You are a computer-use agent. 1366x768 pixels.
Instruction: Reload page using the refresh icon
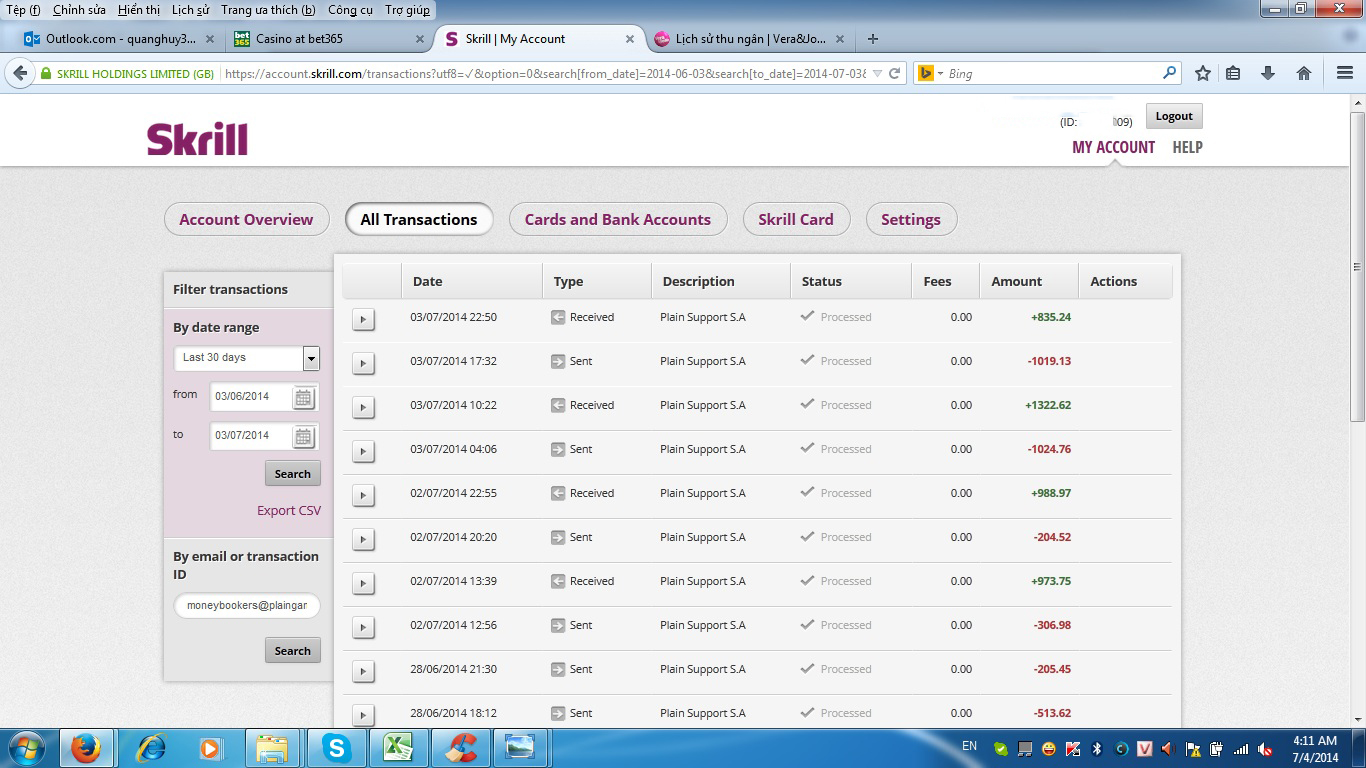point(895,73)
